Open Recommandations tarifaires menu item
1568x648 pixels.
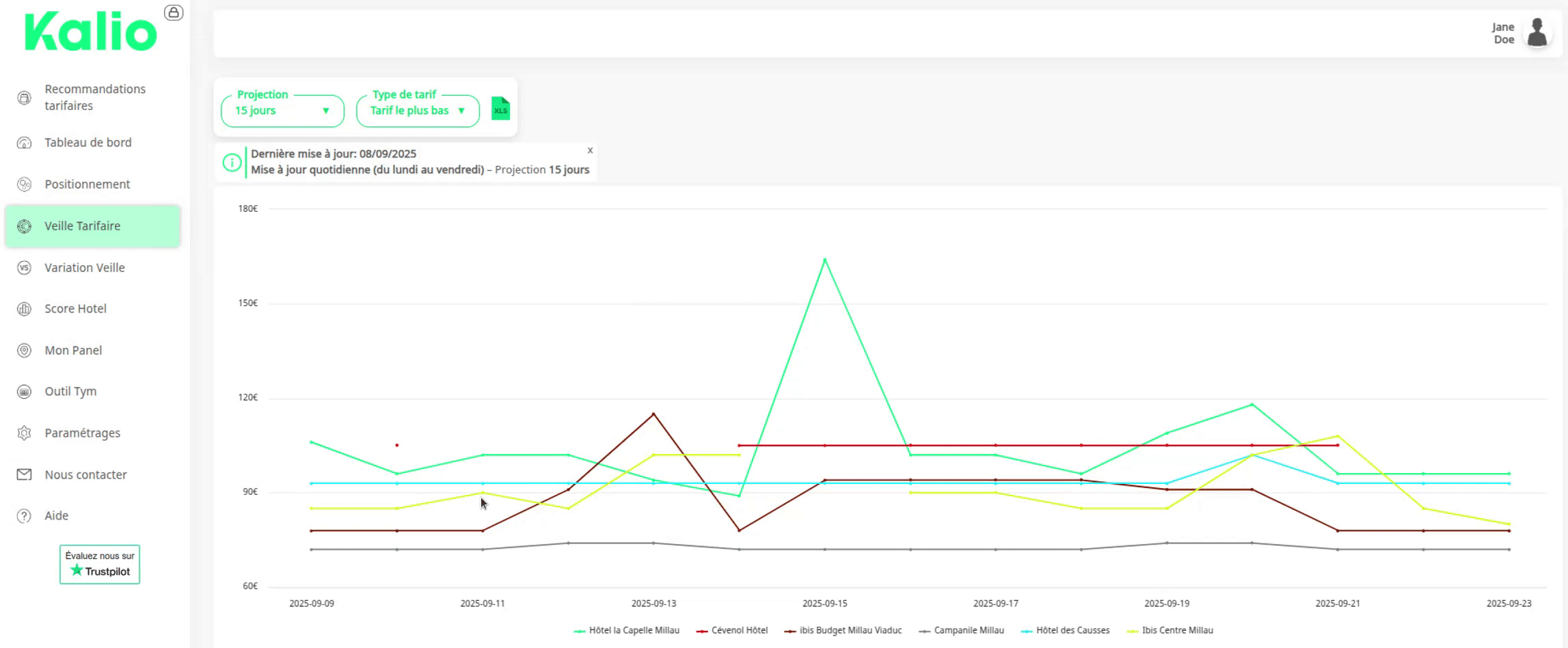92,98
